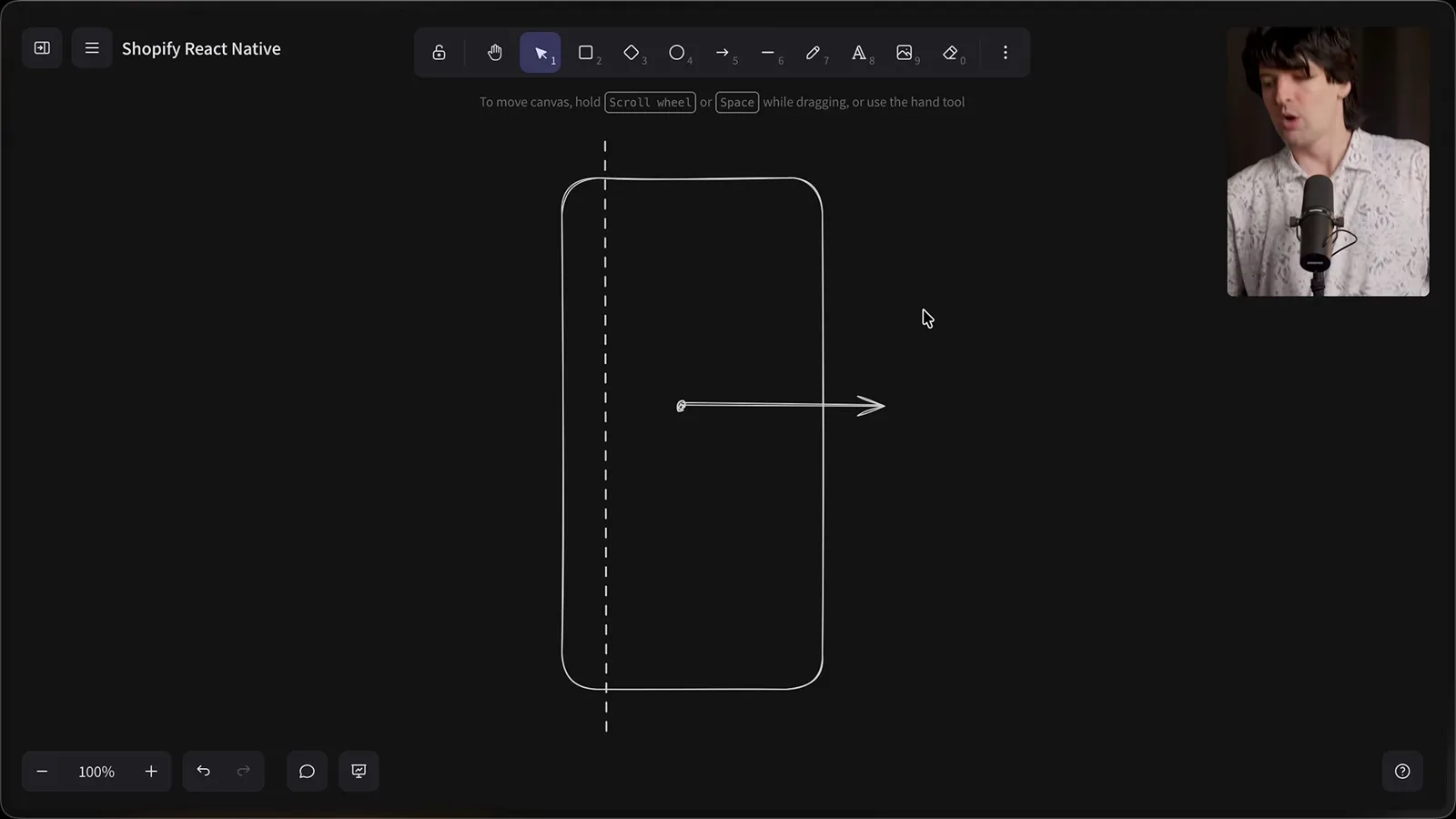Open the comments bubble icon
1456x819 pixels.
307,772
